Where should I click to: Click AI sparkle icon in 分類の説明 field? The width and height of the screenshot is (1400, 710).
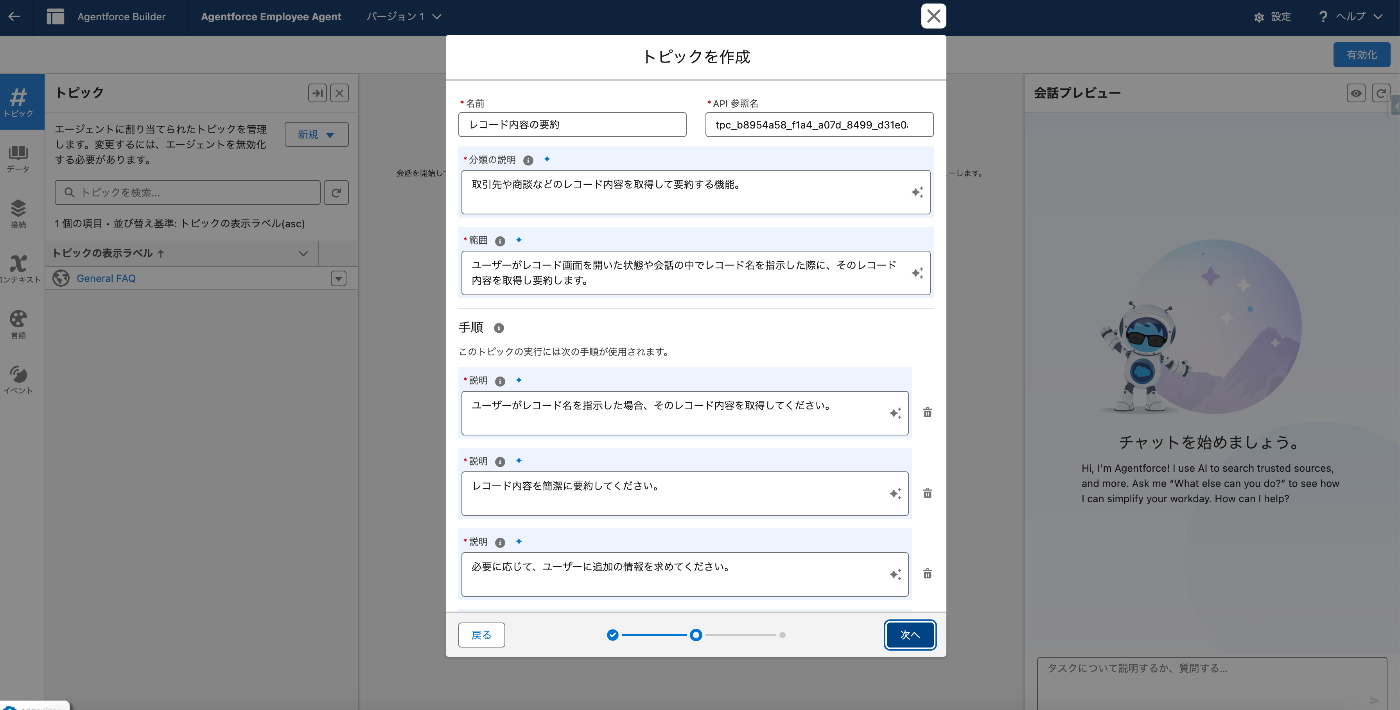[x=917, y=192]
